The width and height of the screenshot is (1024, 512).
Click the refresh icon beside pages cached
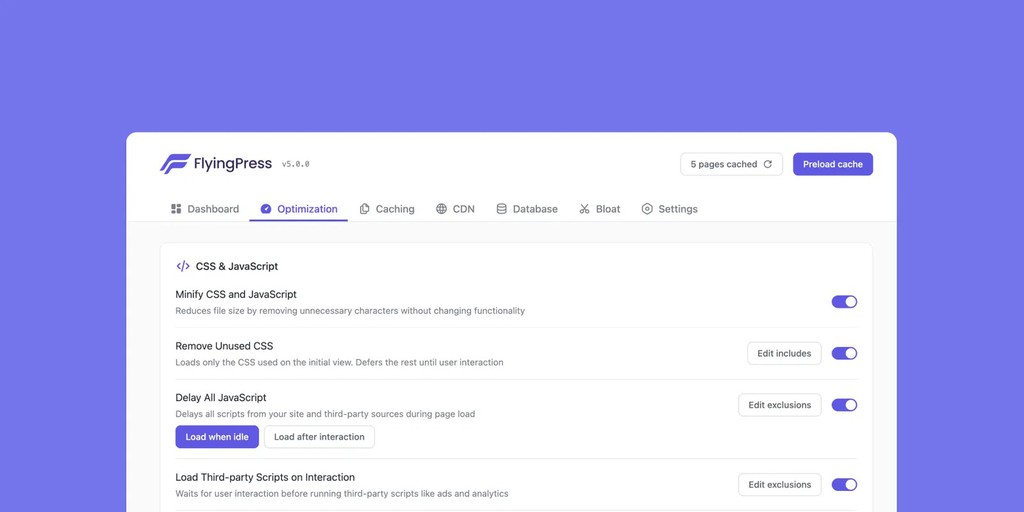768,165
